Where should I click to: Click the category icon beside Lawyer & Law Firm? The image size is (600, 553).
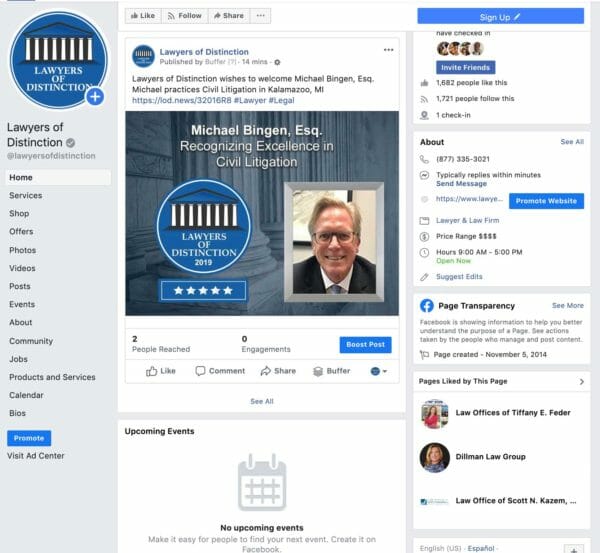coord(424,220)
